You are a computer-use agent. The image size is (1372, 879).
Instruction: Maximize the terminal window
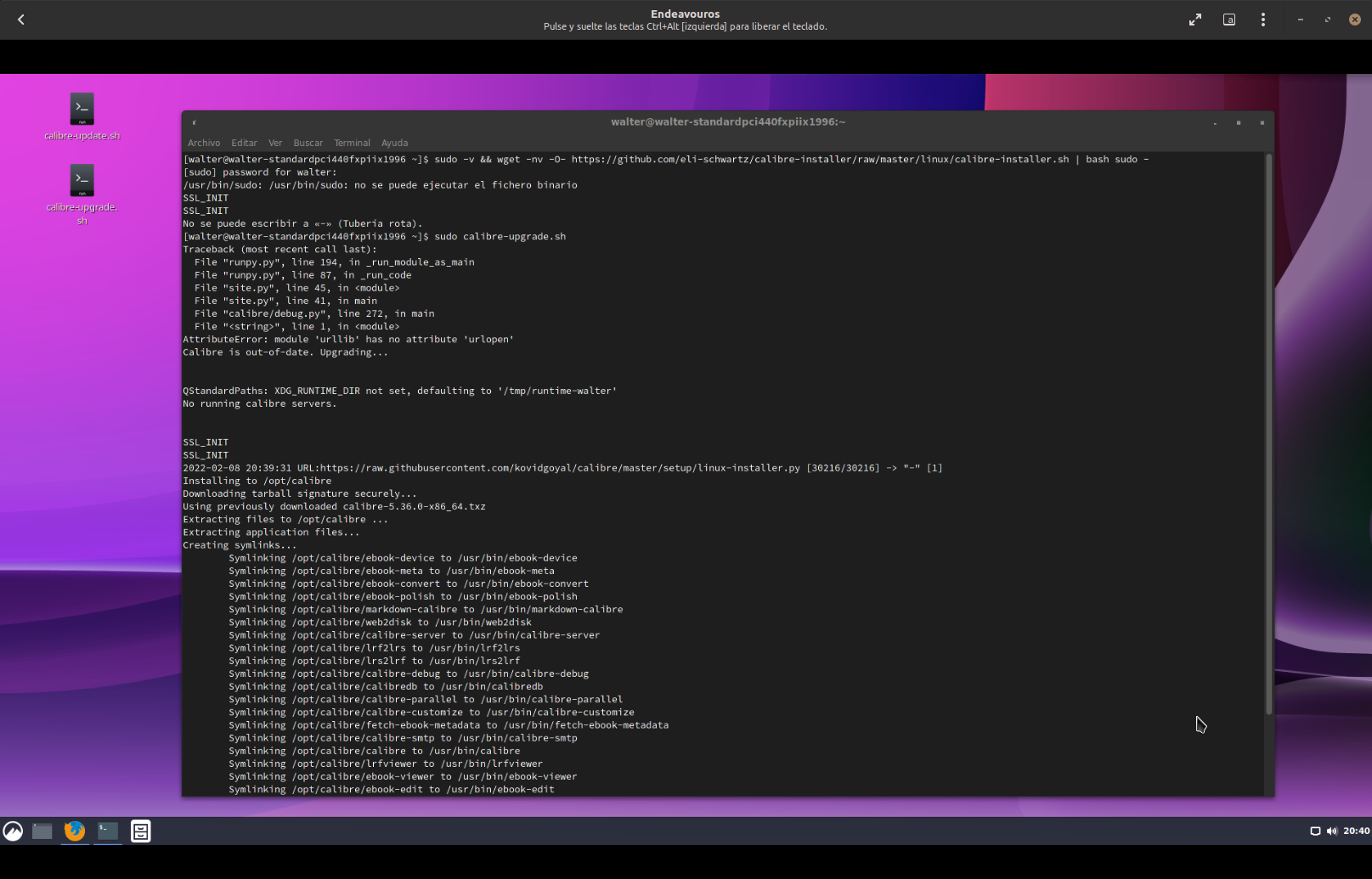[1239, 123]
